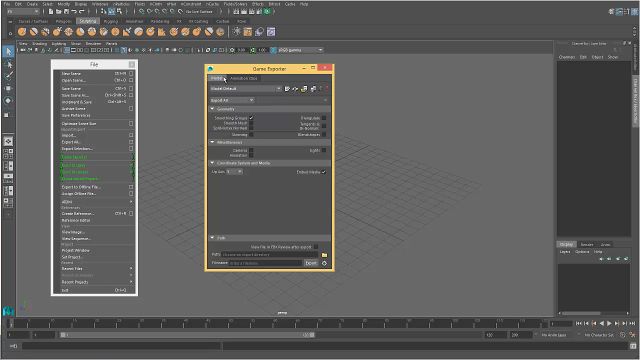Open the menu set dropdown in the status line
This screenshot has width=640, height=360.
(23, 11)
